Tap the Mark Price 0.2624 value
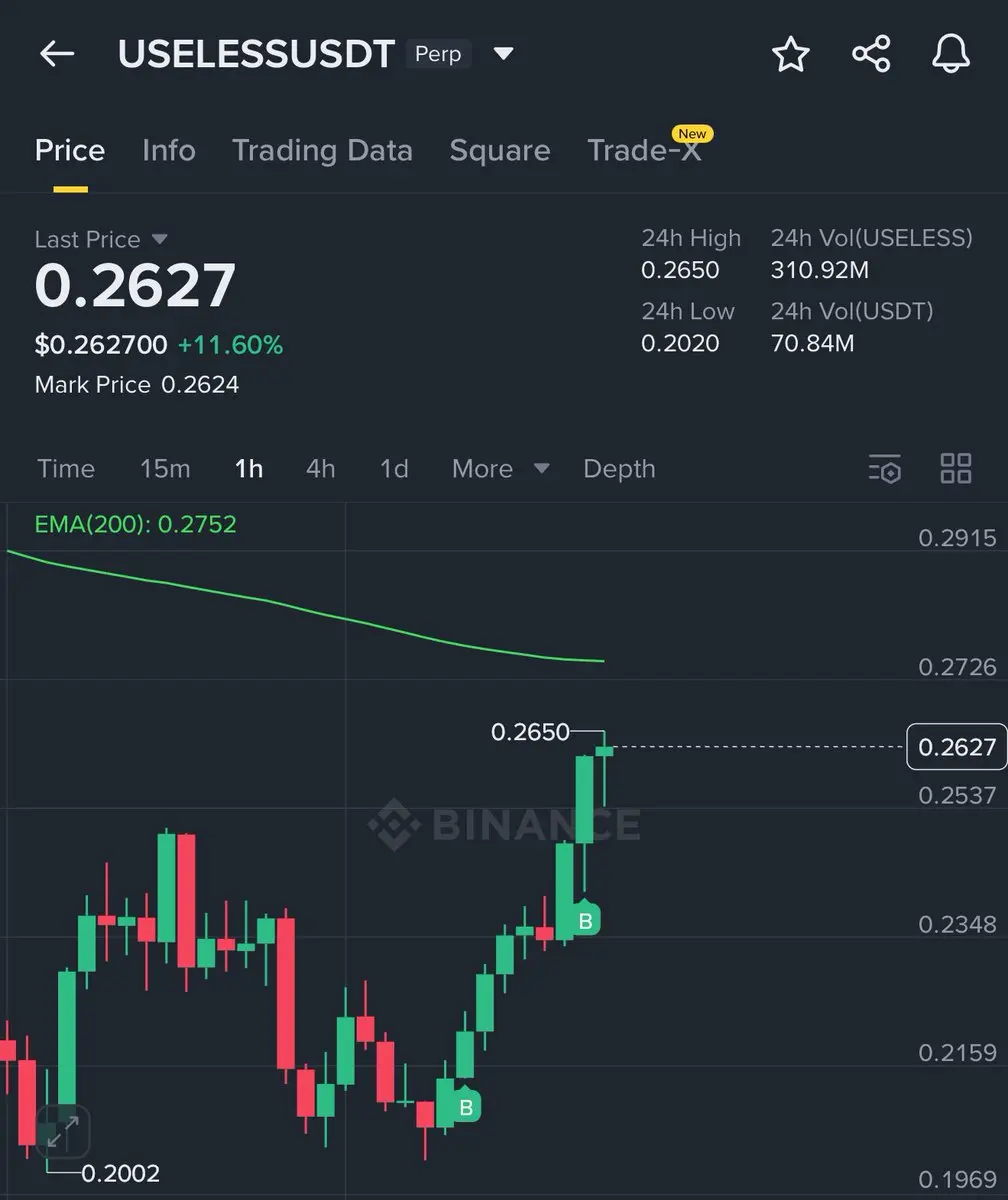Viewport: 1008px width, 1200px height. (x=200, y=385)
